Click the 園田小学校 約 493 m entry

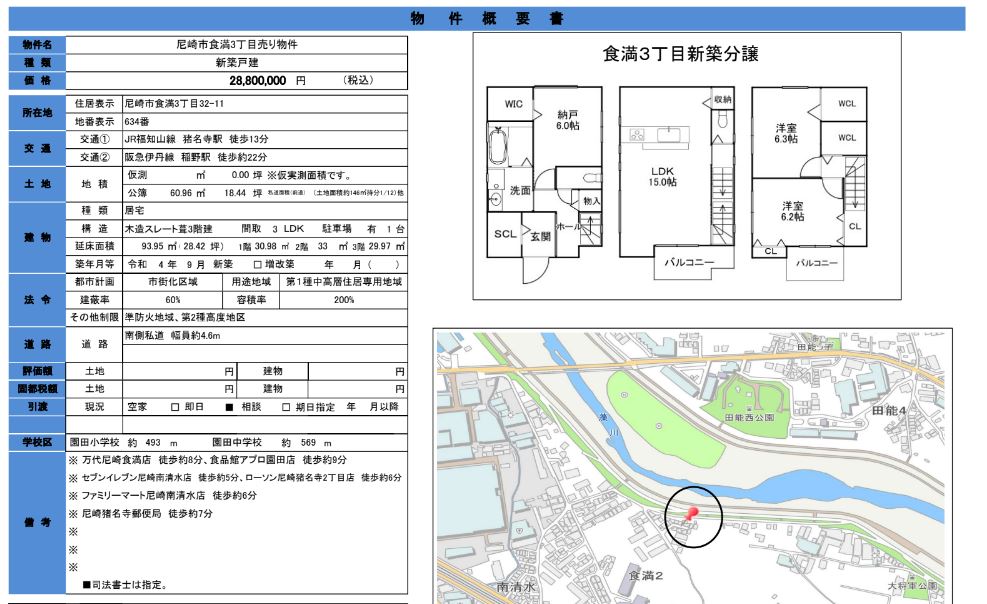(x=124, y=443)
